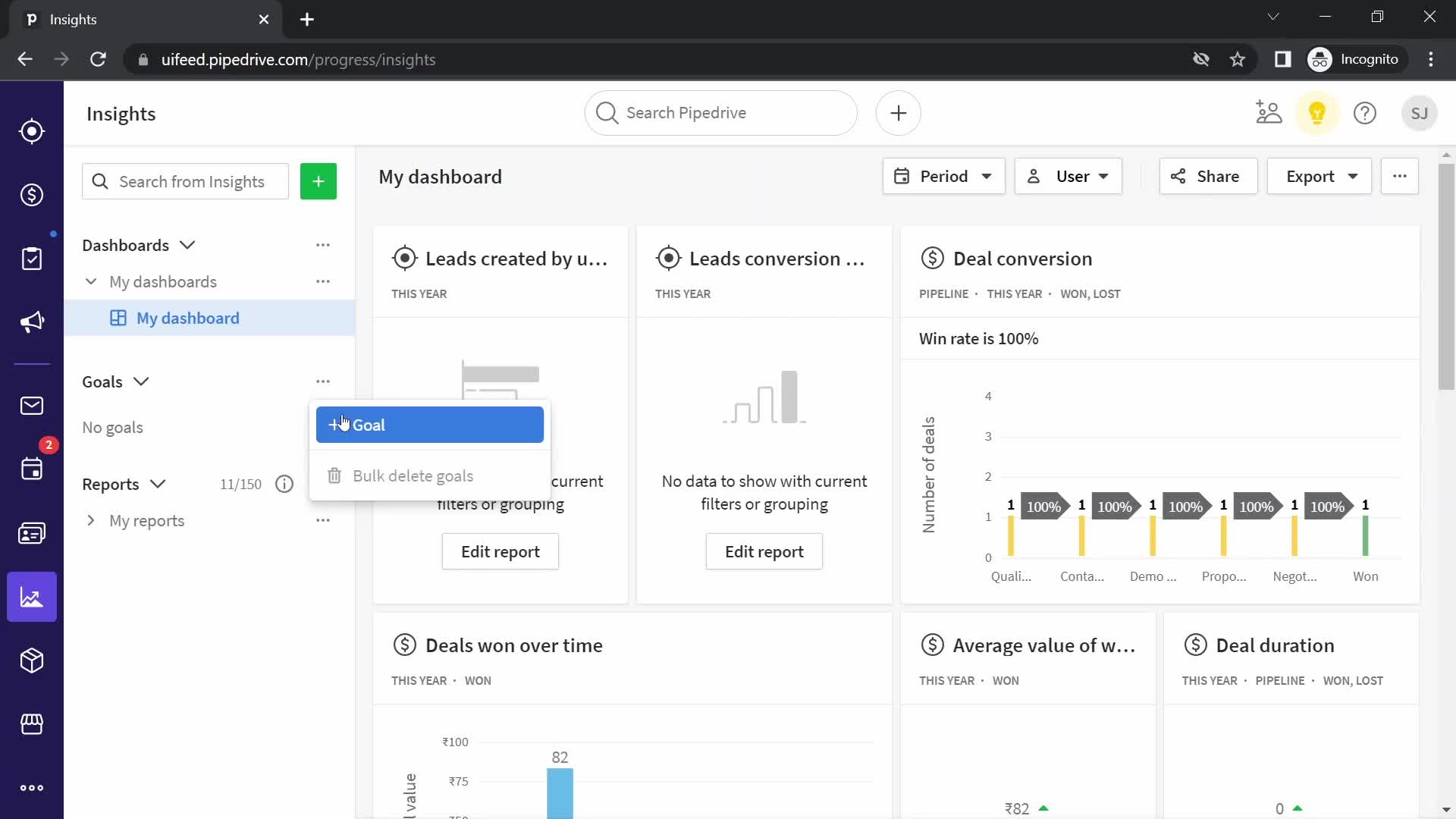The image size is (1456, 819).
Task: Click the Search Pipedrive field
Action: (721, 113)
